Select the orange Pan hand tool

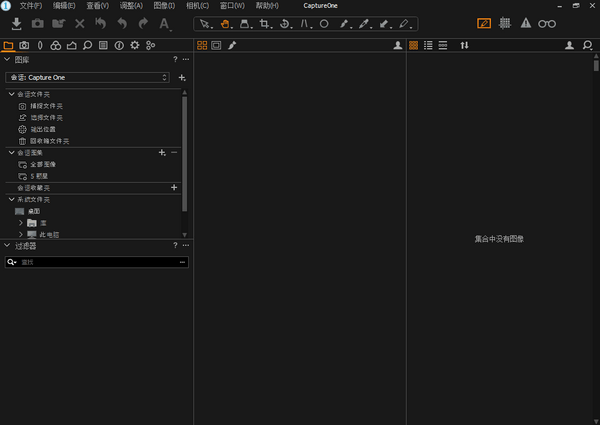(x=225, y=23)
